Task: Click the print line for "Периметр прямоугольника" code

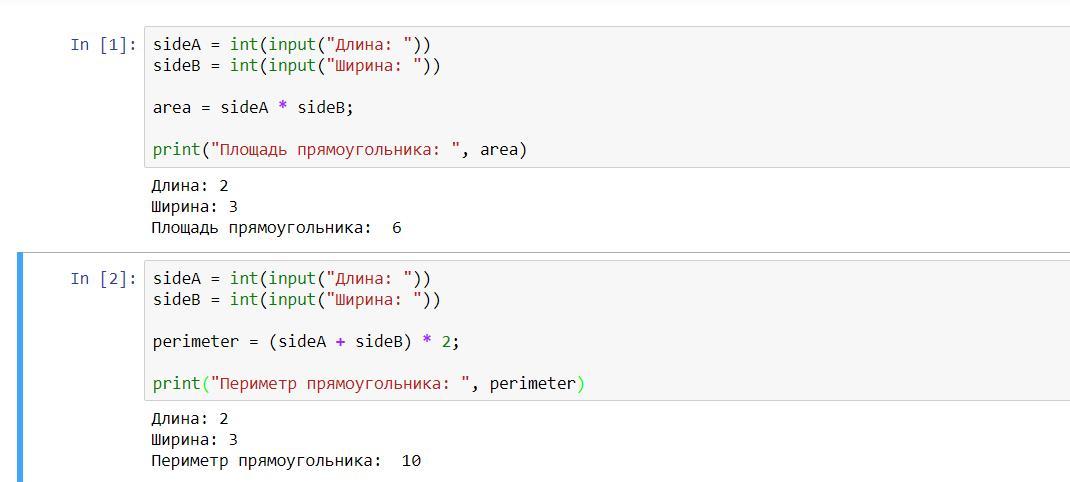Action: [x=368, y=384]
